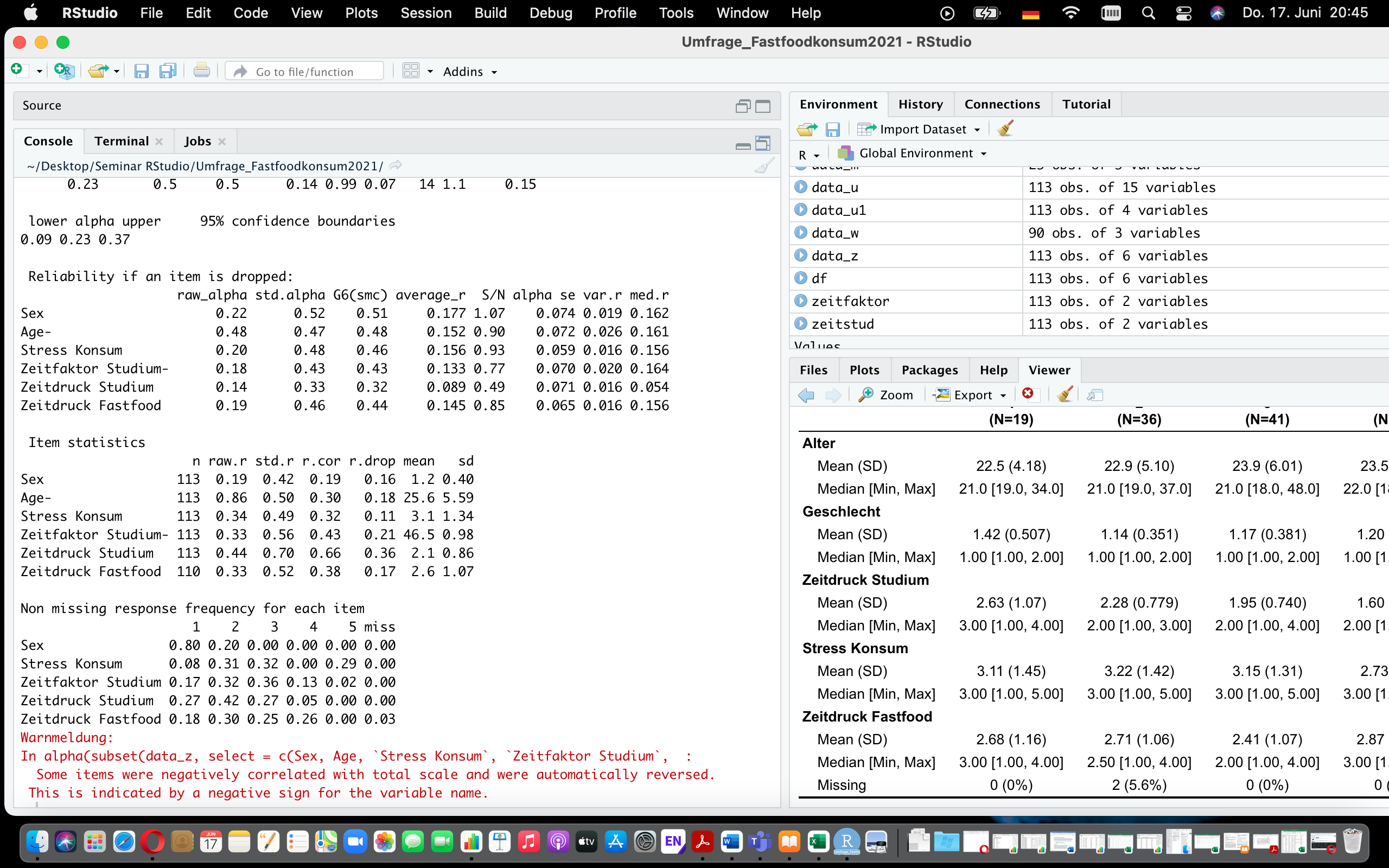Clear all viewer items with the broom

point(1065,394)
